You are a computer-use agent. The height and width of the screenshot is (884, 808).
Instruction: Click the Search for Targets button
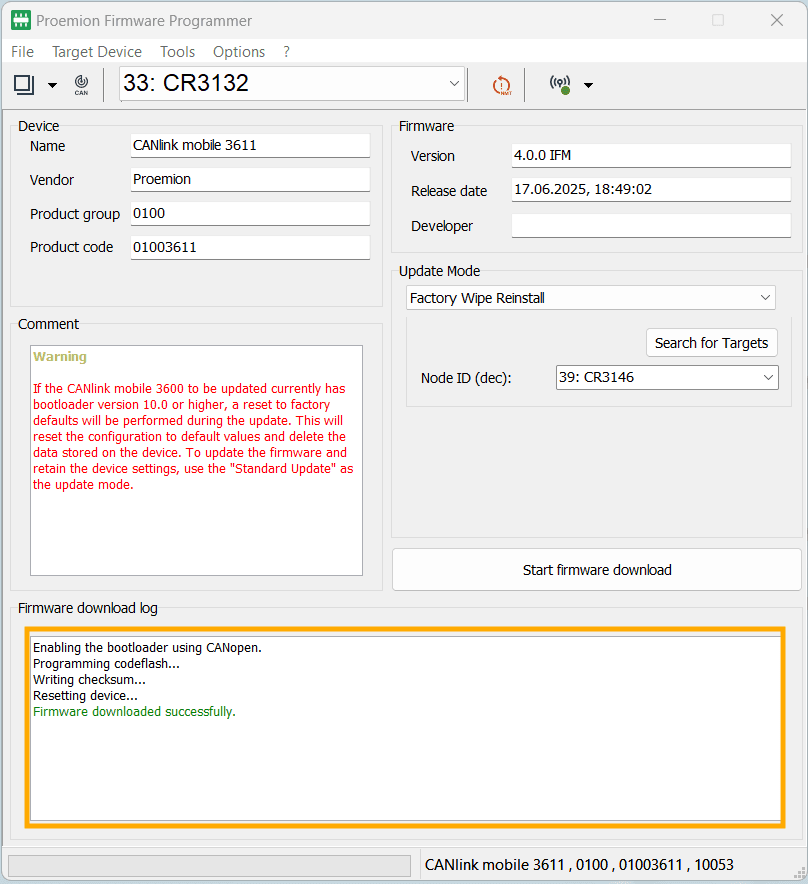[x=711, y=343]
